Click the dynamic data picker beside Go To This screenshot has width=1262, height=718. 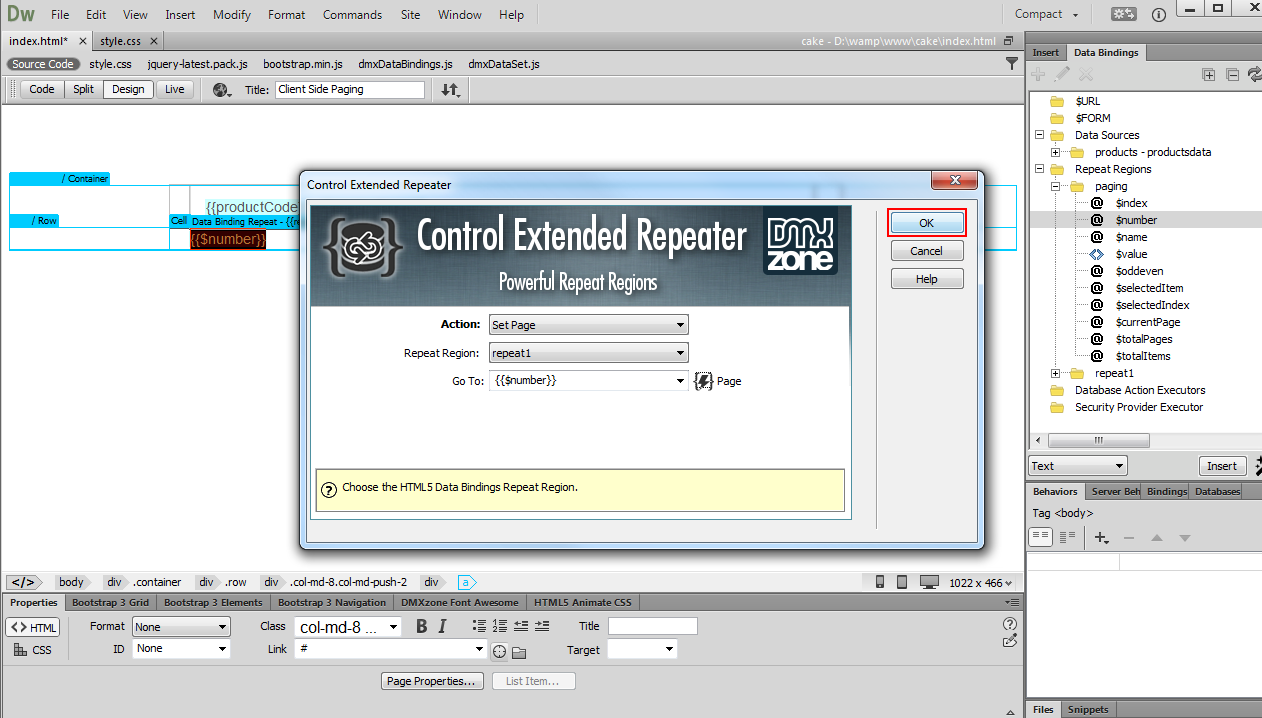click(x=703, y=381)
